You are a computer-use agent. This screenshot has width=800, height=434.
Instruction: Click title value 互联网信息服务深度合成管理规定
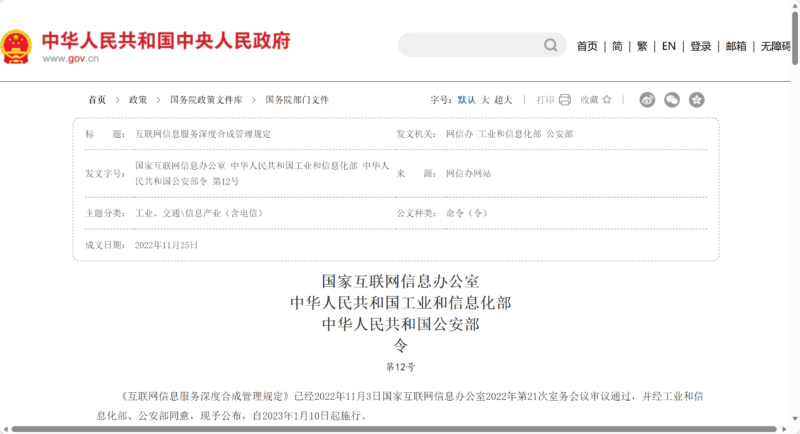(203, 134)
